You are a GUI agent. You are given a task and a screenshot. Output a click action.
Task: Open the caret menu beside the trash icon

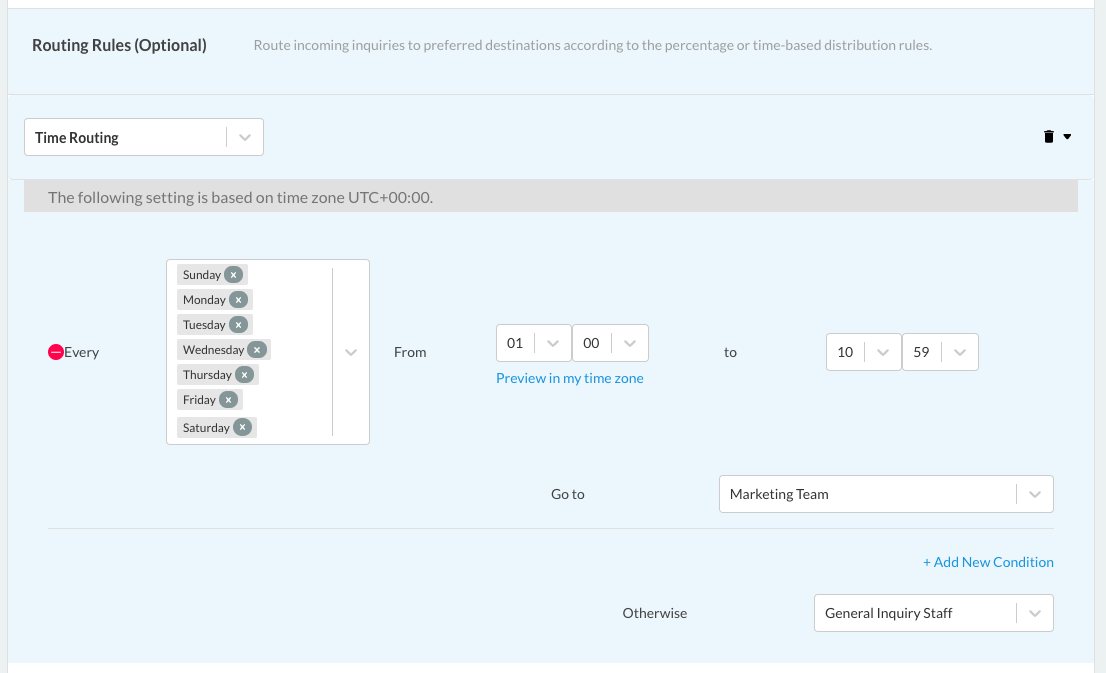coord(1067,137)
